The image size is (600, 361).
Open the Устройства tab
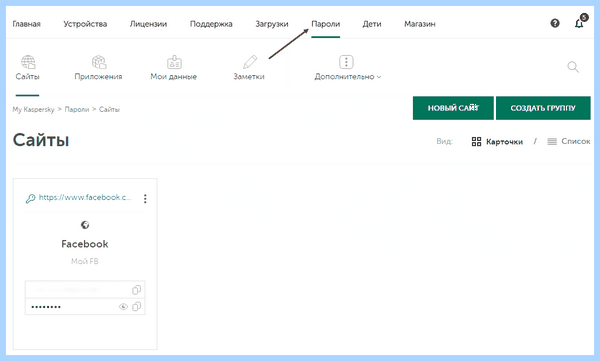[85, 24]
